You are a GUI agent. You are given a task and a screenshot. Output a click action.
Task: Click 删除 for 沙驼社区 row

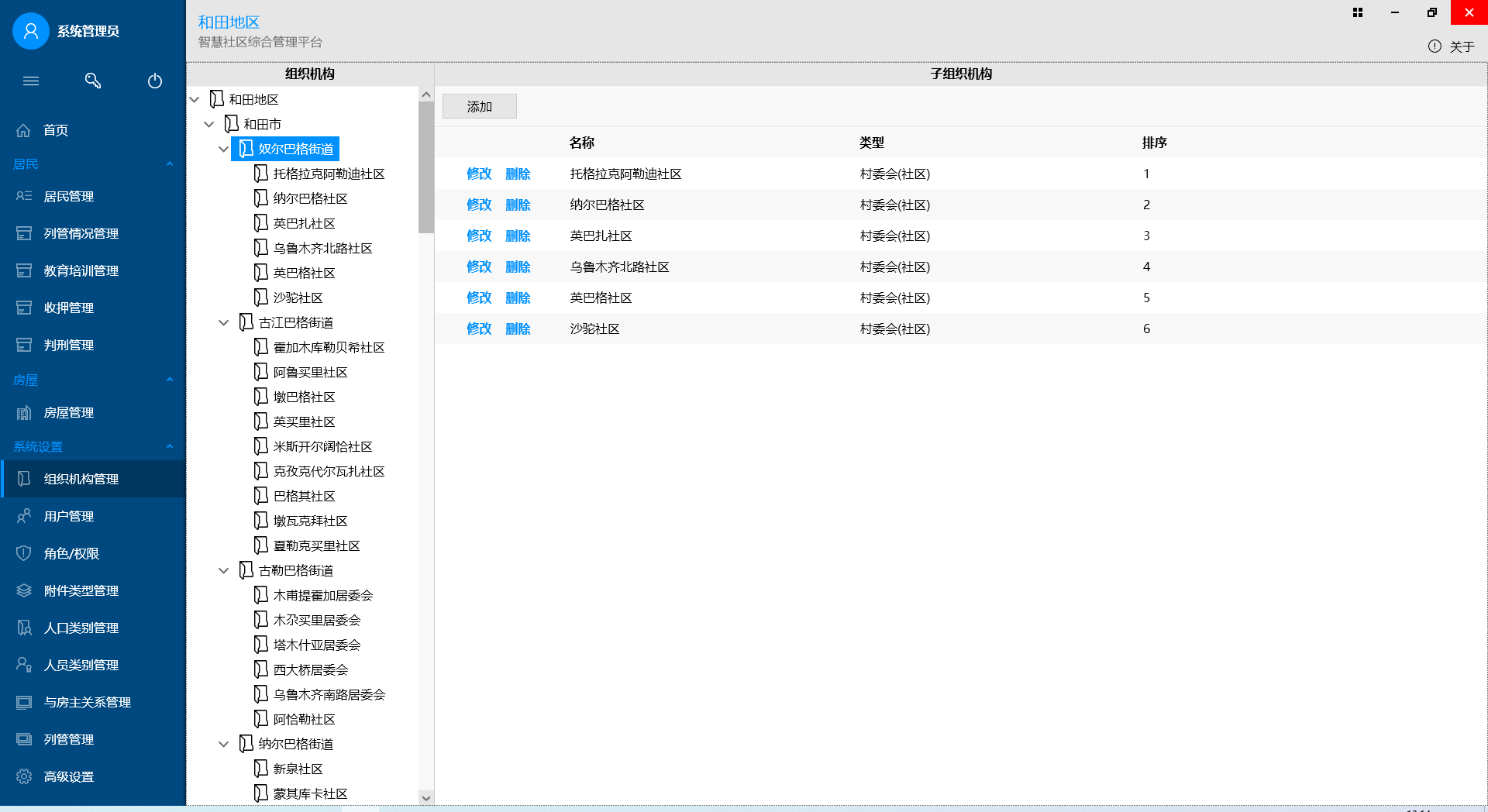518,329
